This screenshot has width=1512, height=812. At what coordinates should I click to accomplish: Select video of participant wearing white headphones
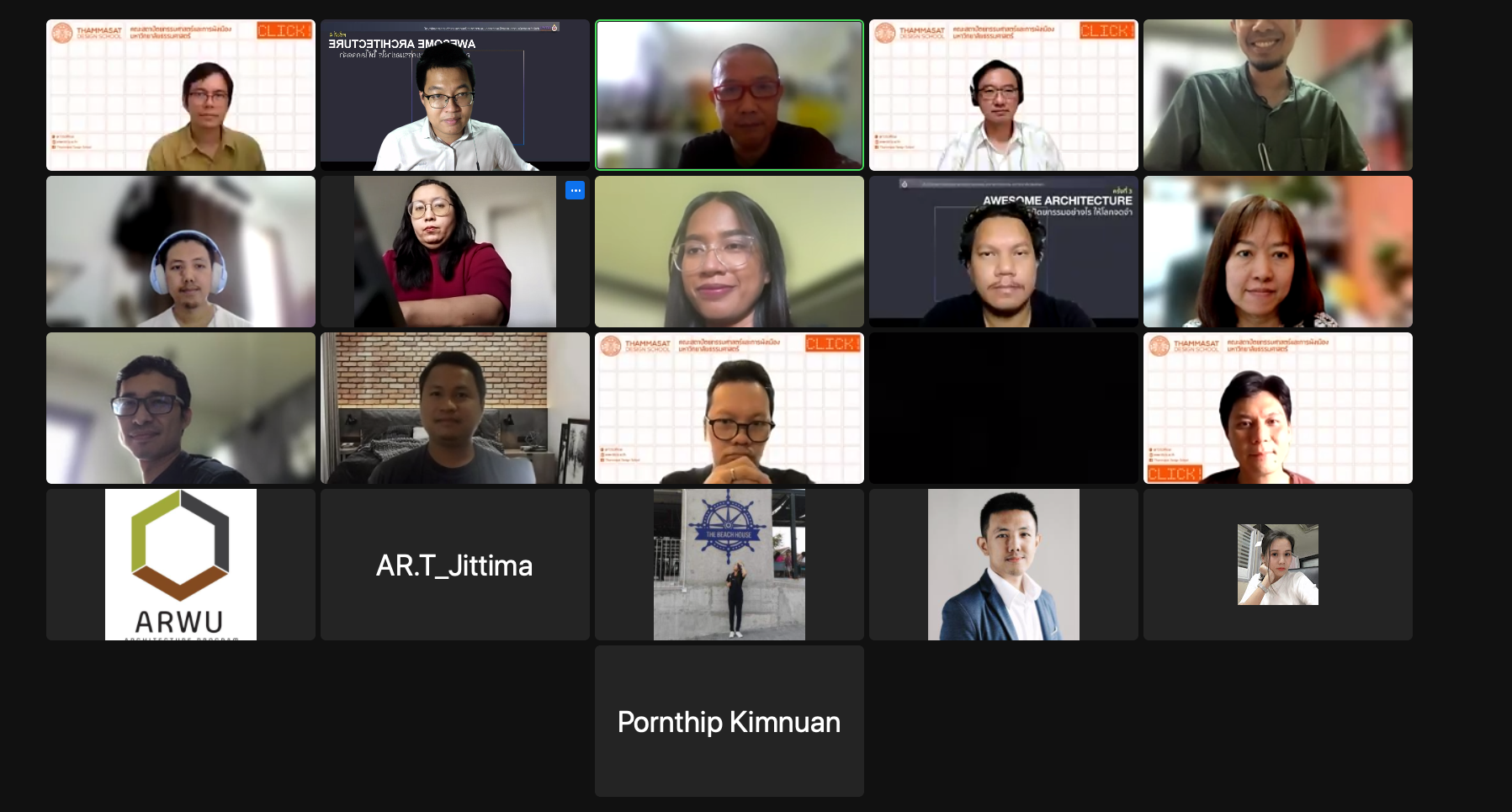tap(181, 252)
